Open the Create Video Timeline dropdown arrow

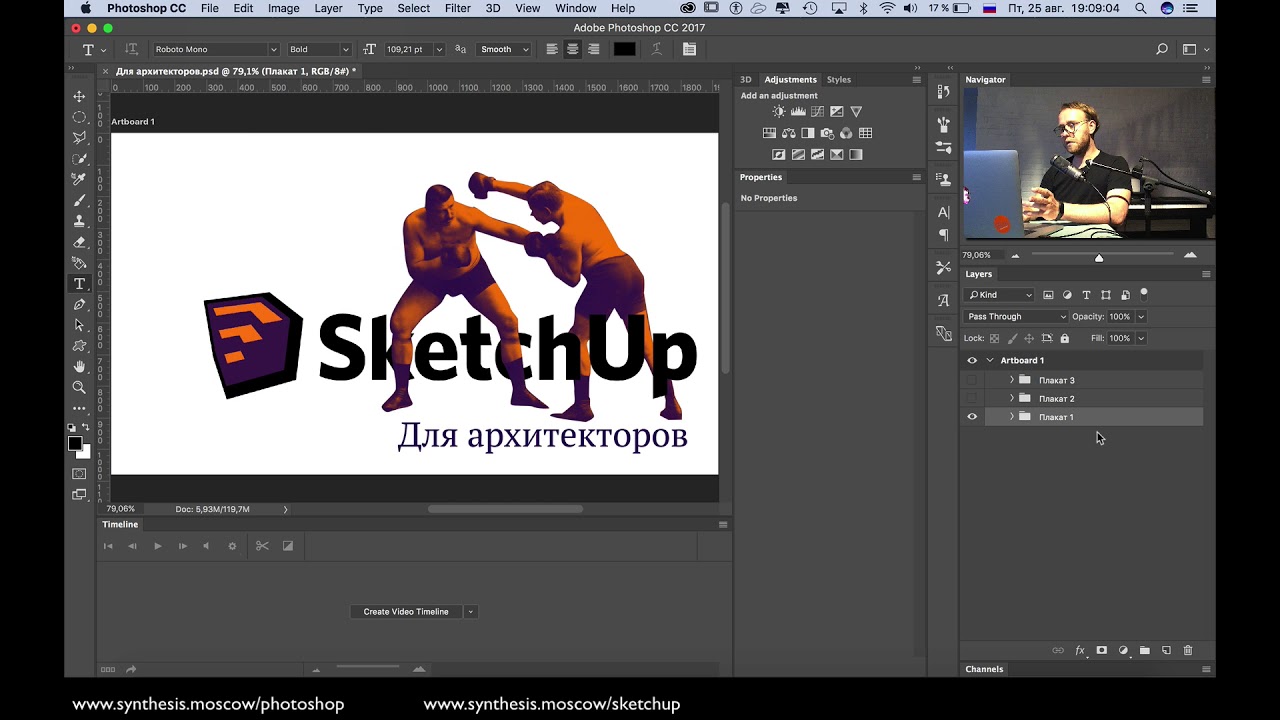pyautogui.click(x=470, y=612)
